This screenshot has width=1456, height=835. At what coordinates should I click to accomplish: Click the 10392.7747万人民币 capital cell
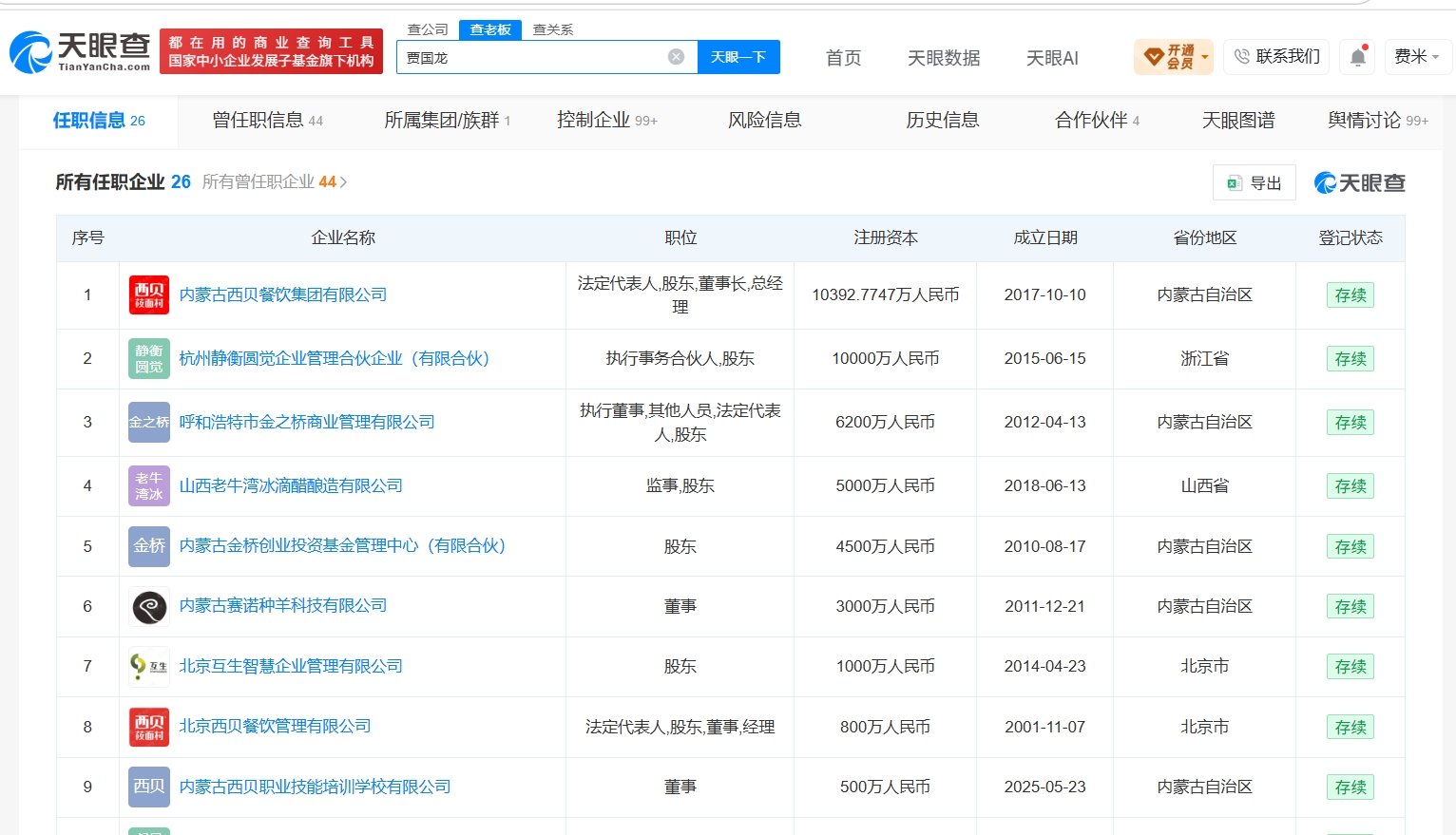coord(886,294)
